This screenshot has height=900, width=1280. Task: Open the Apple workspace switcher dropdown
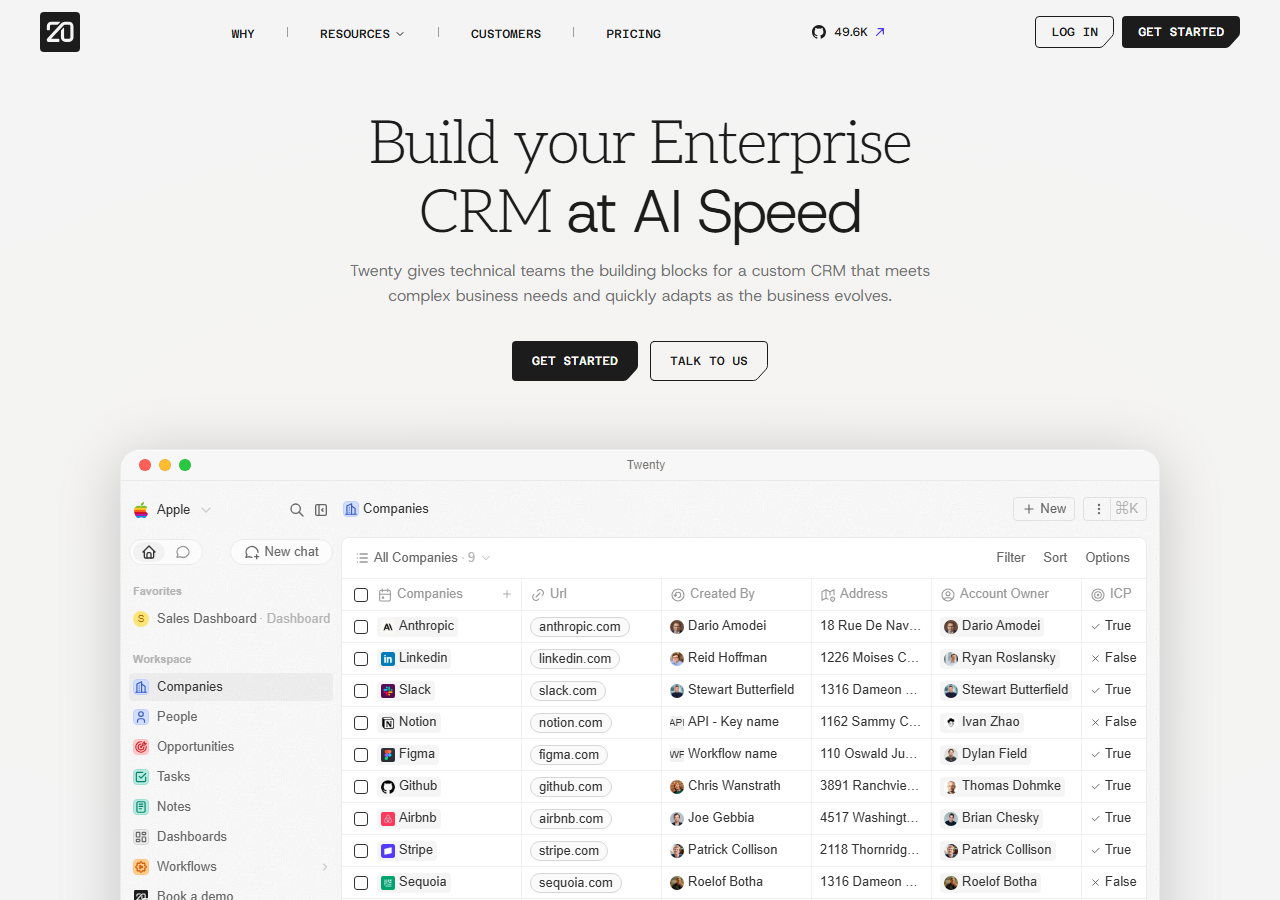coord(173,510)
